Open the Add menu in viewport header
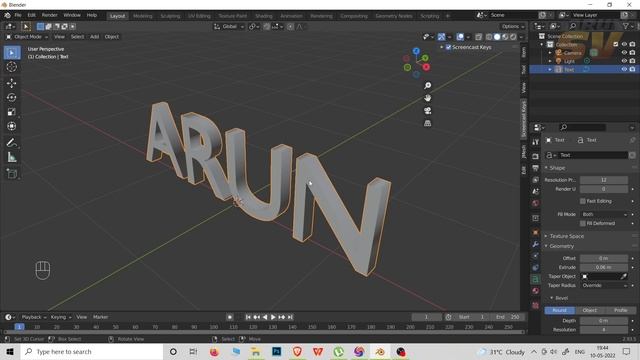The image size is (640, 360). tap(94, 37)
